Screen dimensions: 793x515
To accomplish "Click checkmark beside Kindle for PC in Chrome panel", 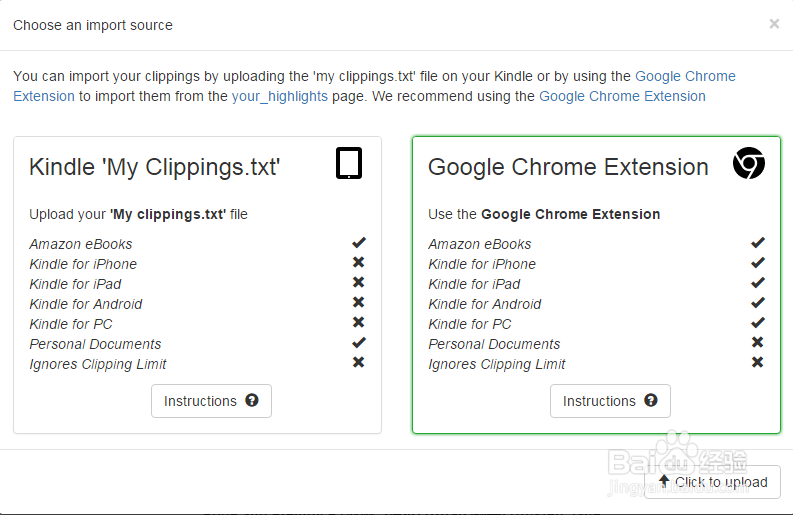I will click(x=758, y=322).
